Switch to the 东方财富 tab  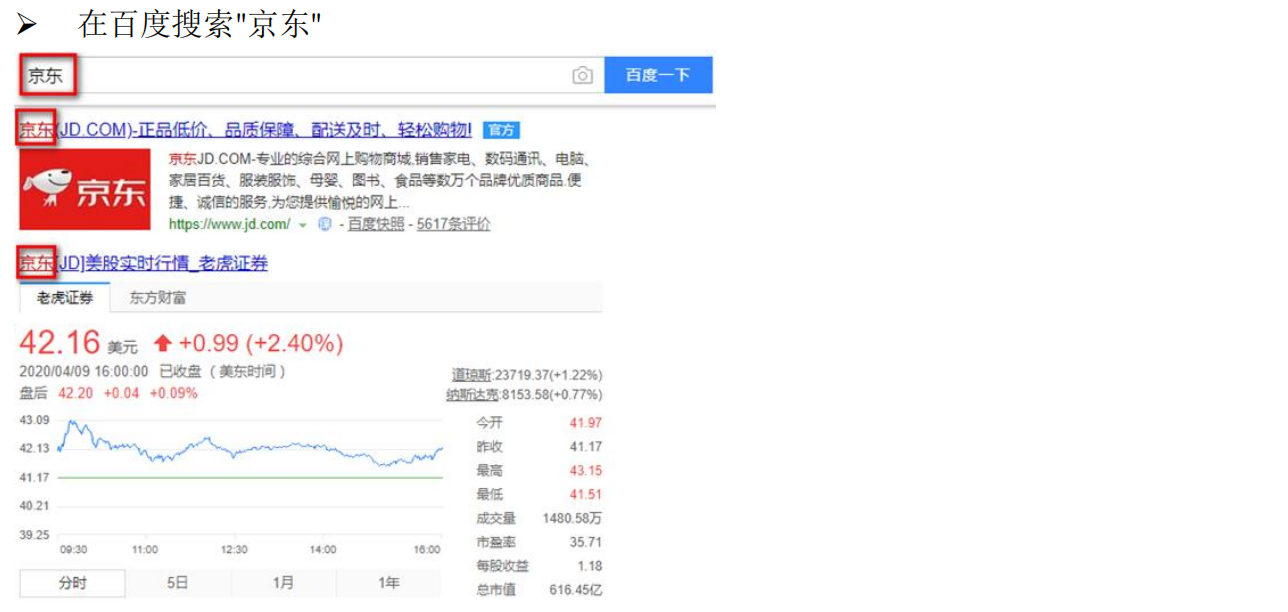(157, 298)
